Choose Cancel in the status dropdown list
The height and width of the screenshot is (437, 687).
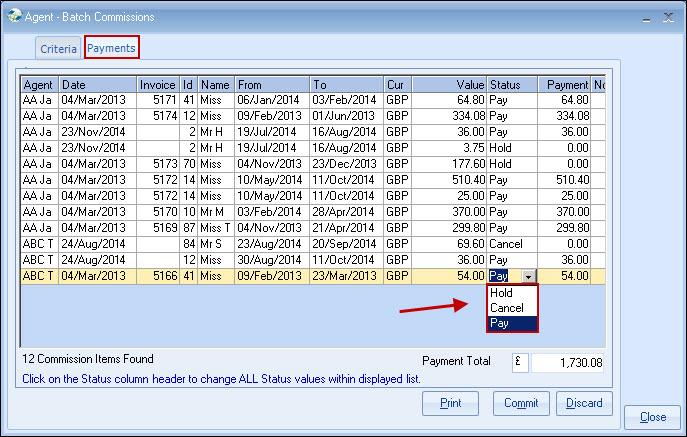(512, 308)
